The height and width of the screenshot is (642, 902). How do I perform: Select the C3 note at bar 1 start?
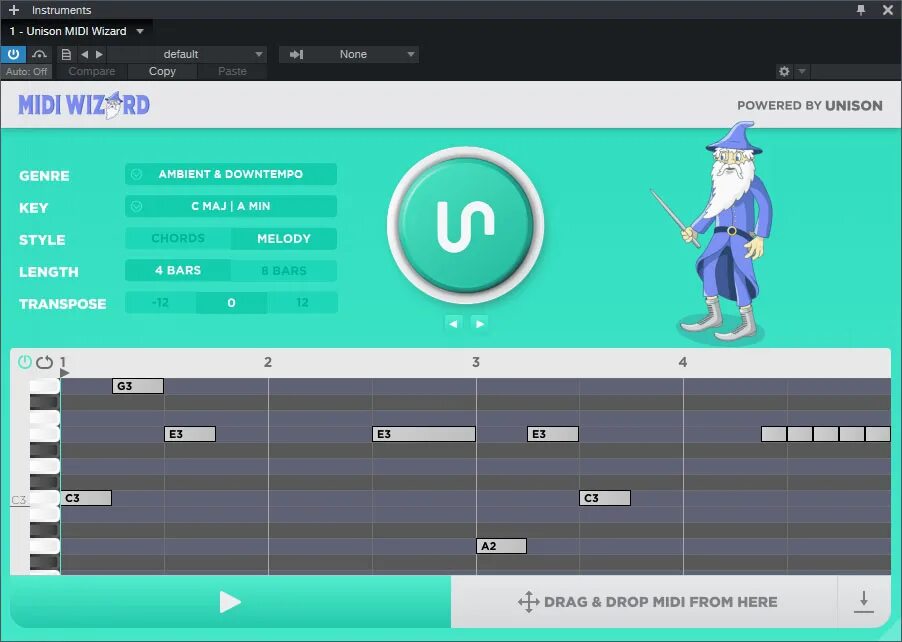tap(86, 498)
